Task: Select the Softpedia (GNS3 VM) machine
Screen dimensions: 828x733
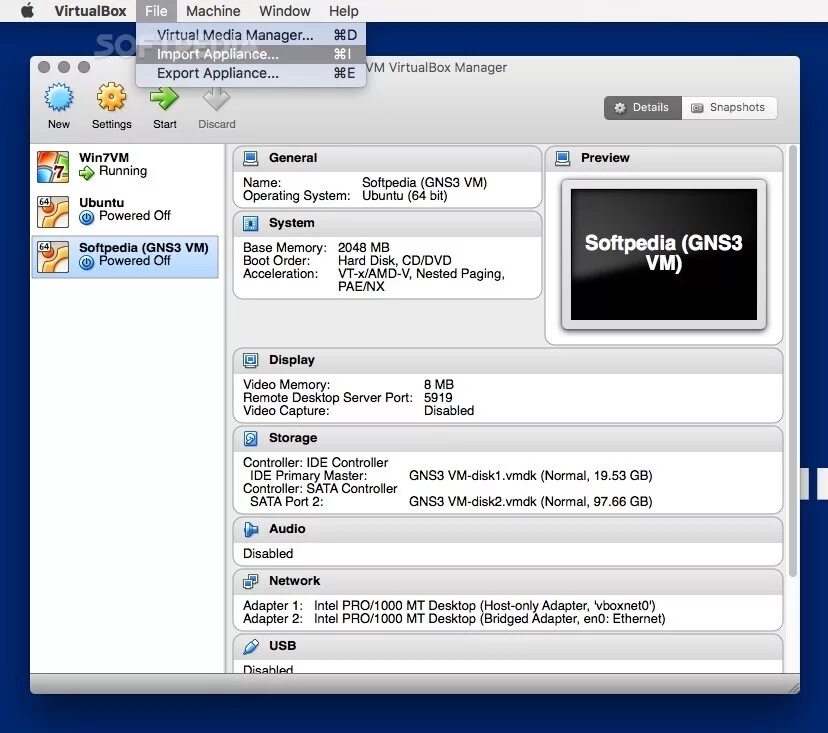Action: [x=125, y=257]
